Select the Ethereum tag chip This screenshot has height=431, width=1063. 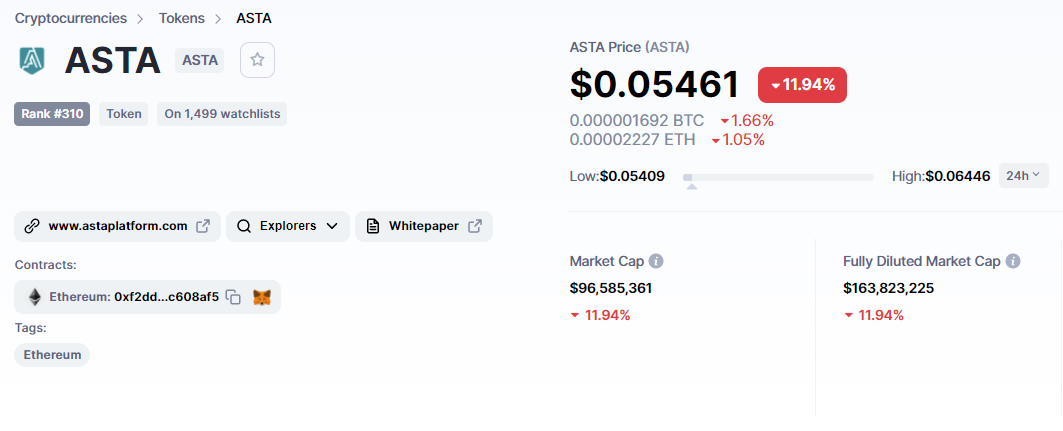pos(52,355)
